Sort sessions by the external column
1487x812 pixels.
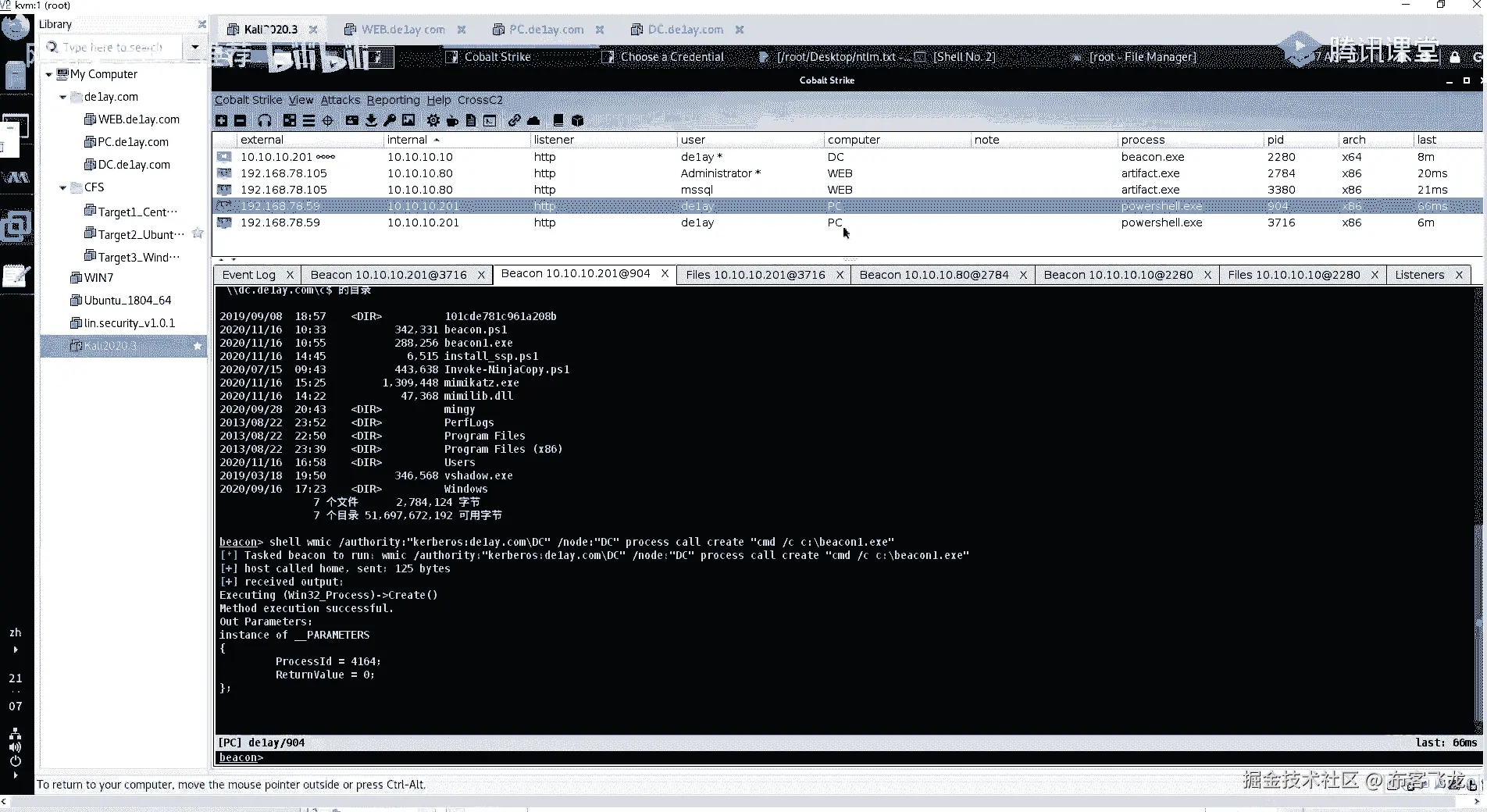(309, 140)
